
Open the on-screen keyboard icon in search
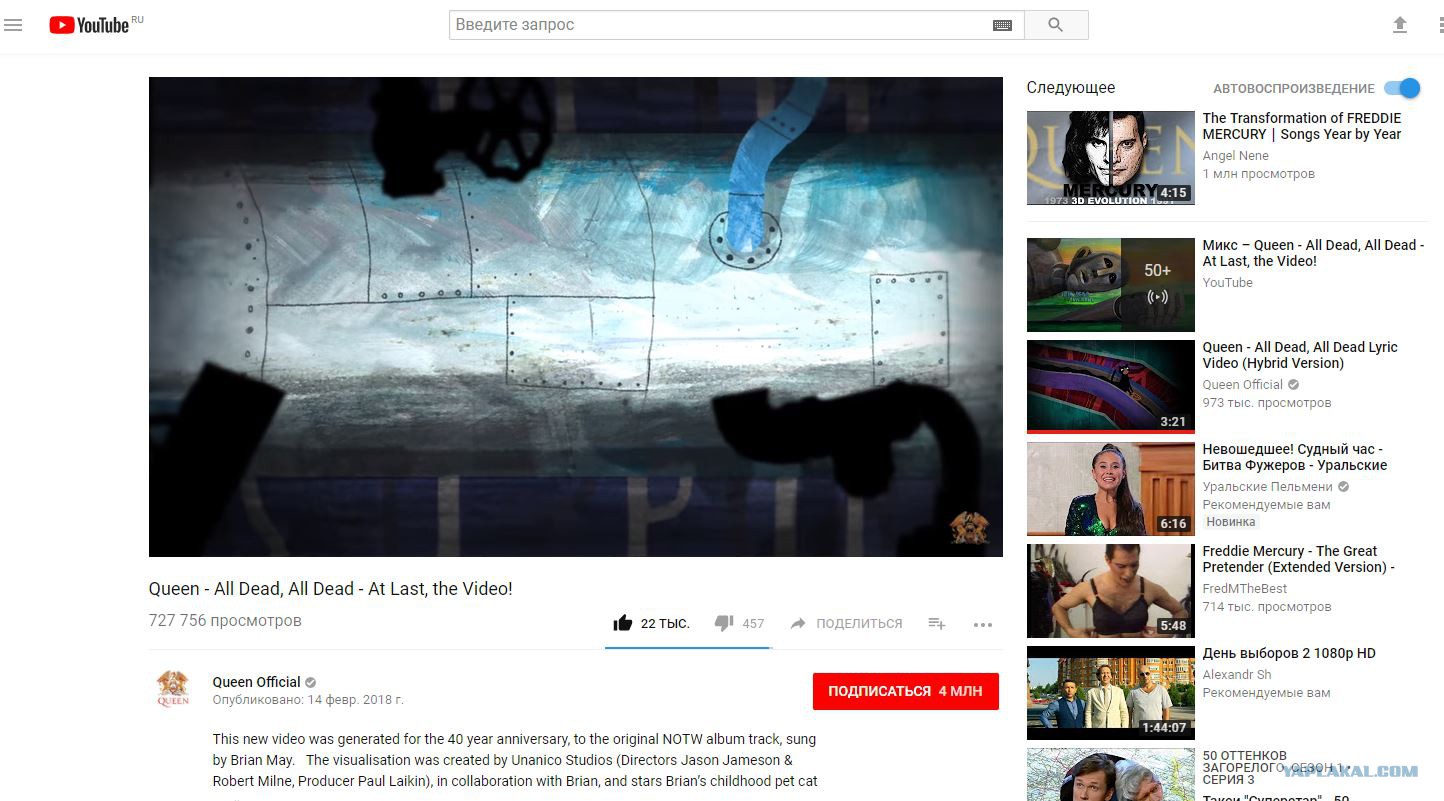coord(1002,25)
